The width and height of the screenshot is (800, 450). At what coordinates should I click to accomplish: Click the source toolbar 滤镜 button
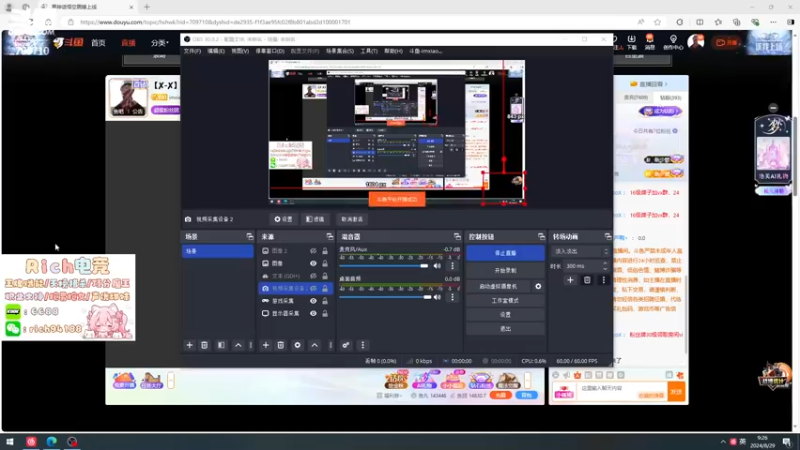pyautogui.click(x=315, y=219)
